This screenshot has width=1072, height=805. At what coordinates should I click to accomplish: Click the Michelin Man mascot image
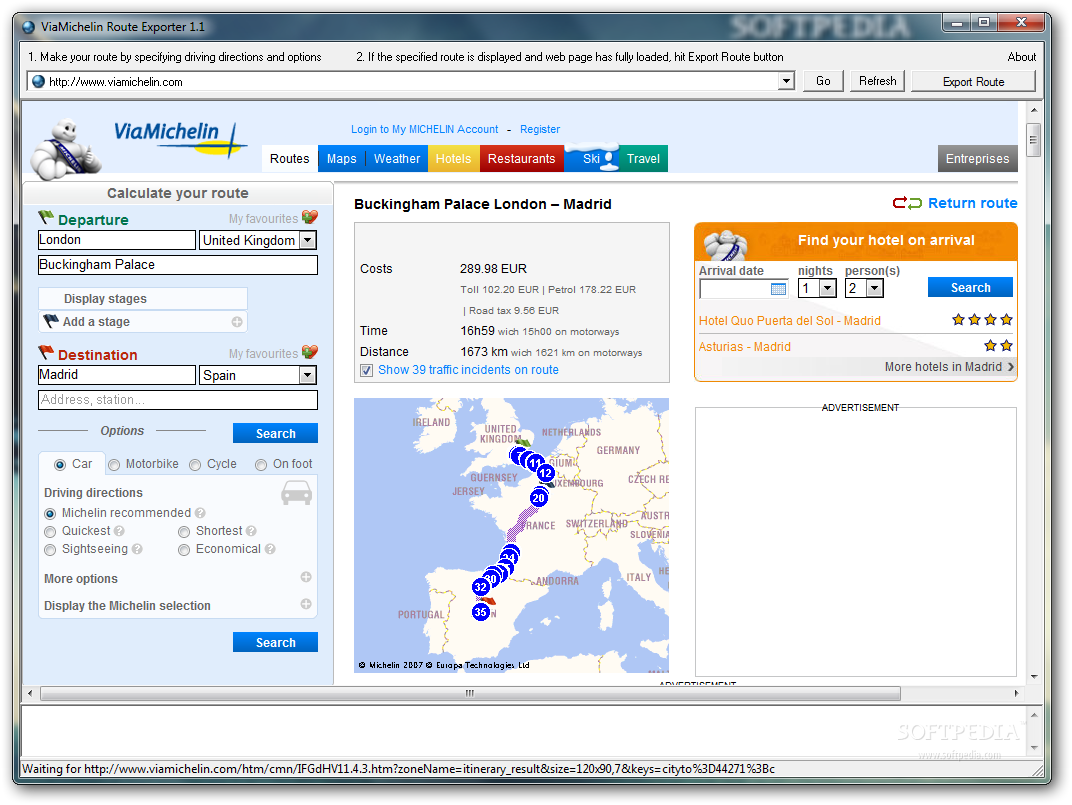click(66, 150)
